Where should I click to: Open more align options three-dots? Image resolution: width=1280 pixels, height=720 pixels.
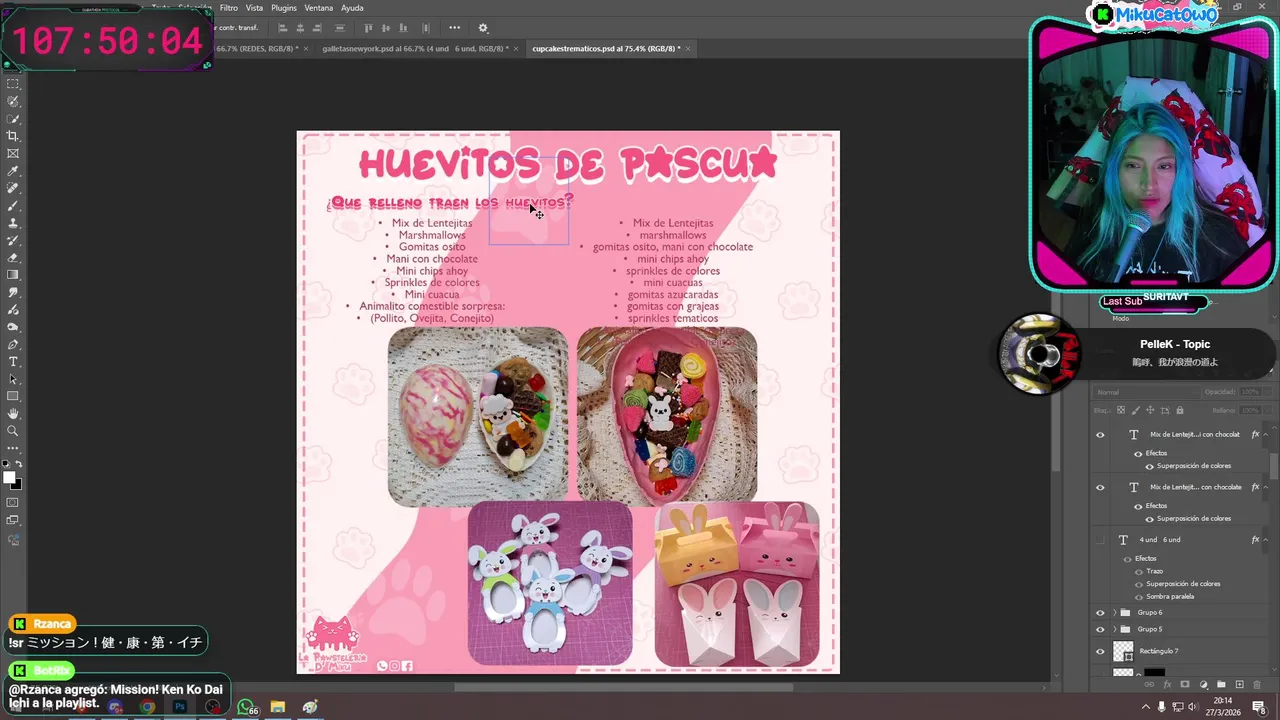pyautogui.click(x=455, y=28)
